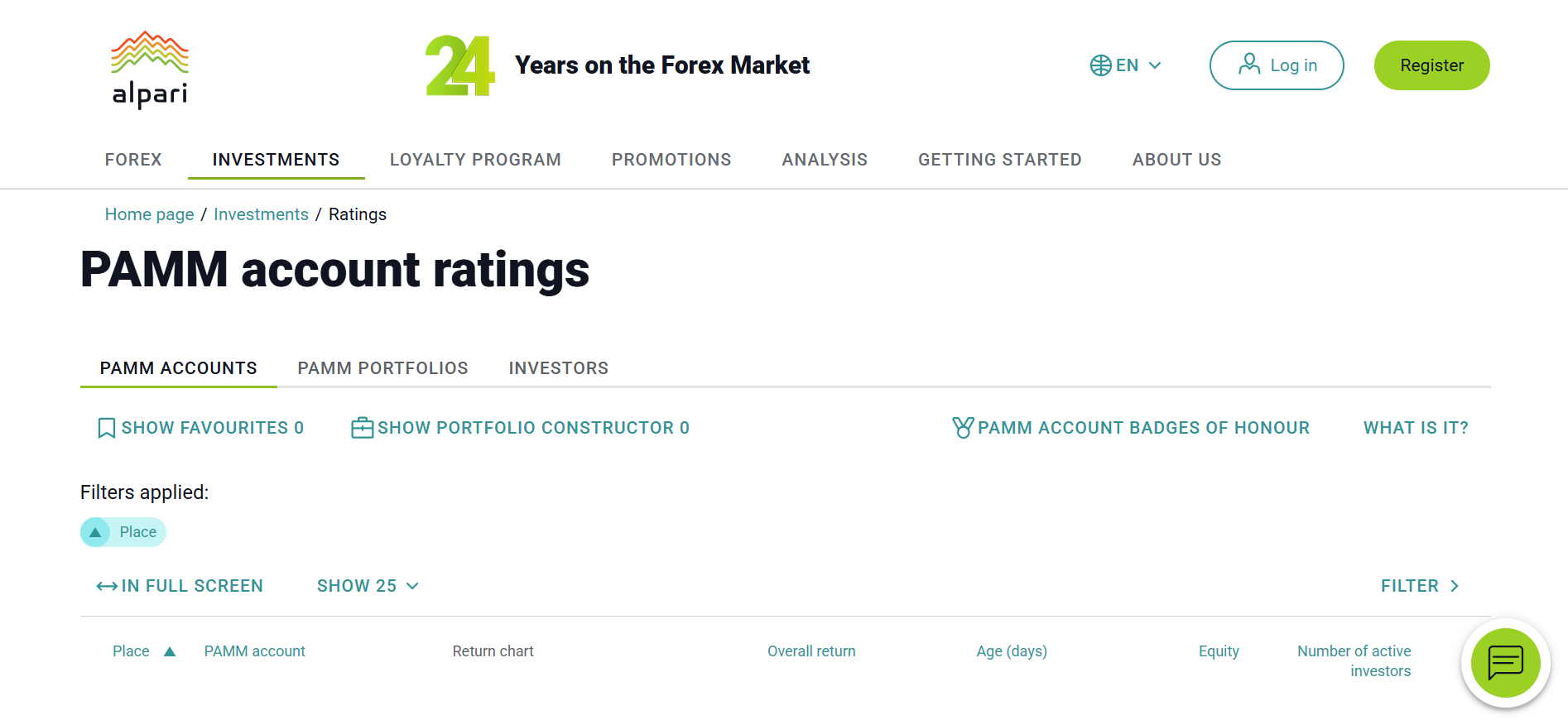Click the In Full Screen arrows icon
The image size is (1568, 725).
point(106,586)
